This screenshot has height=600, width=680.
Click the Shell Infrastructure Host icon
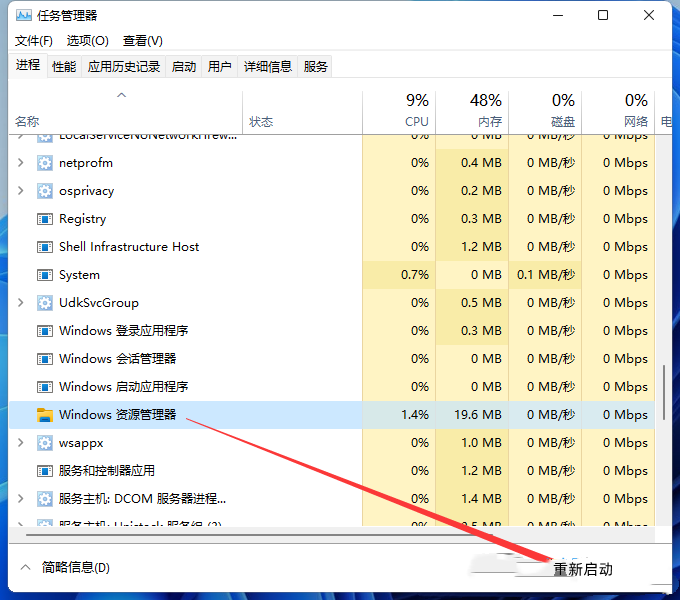point(45,247)
